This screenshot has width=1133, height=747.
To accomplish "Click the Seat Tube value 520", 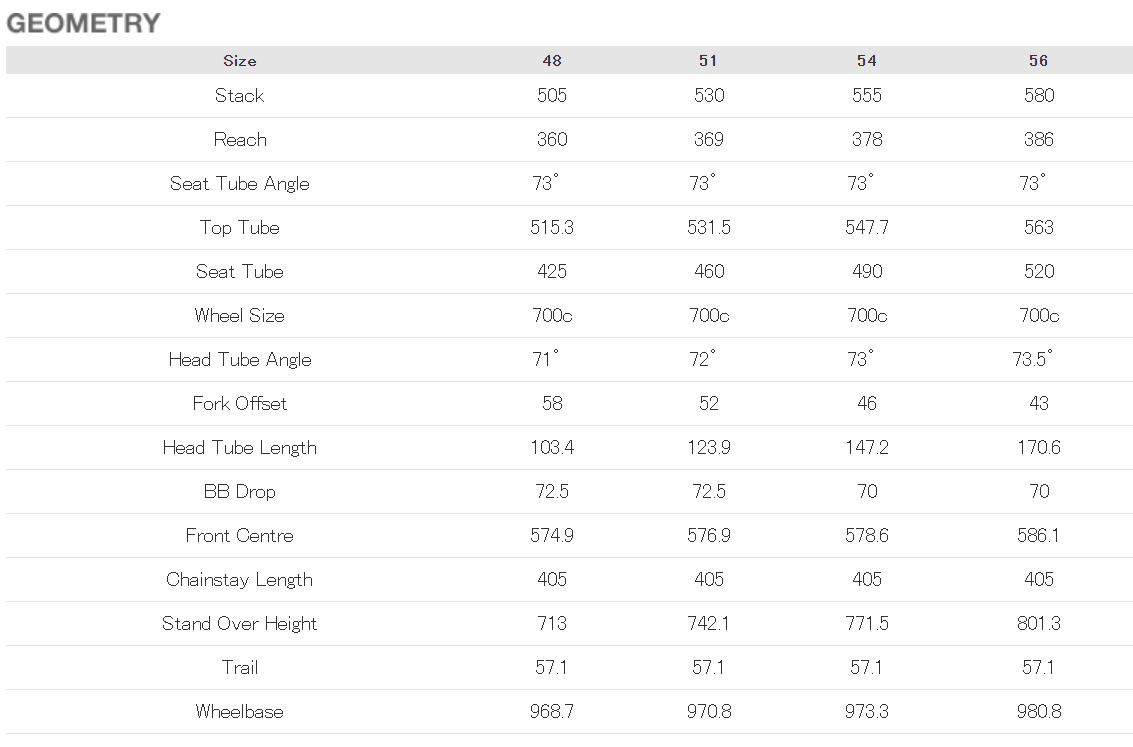I will tap(1039, 272).
